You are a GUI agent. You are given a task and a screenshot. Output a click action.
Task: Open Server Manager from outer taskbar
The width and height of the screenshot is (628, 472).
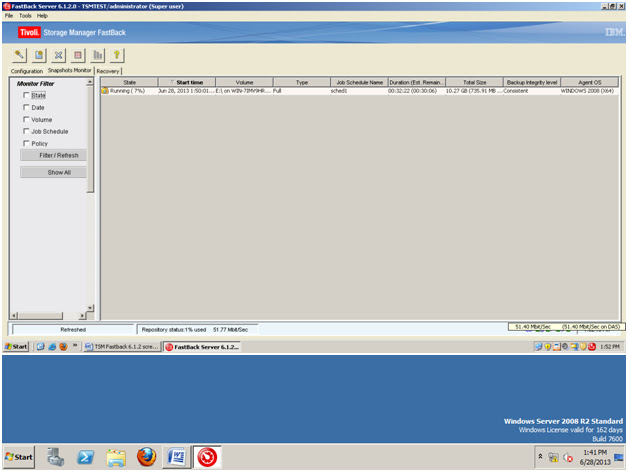(55, 457)
